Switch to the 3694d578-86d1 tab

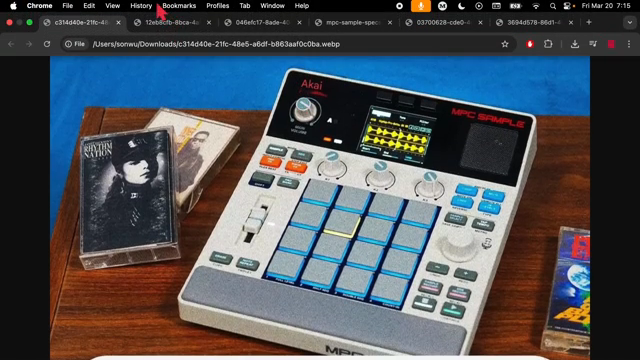pos(533,22)
